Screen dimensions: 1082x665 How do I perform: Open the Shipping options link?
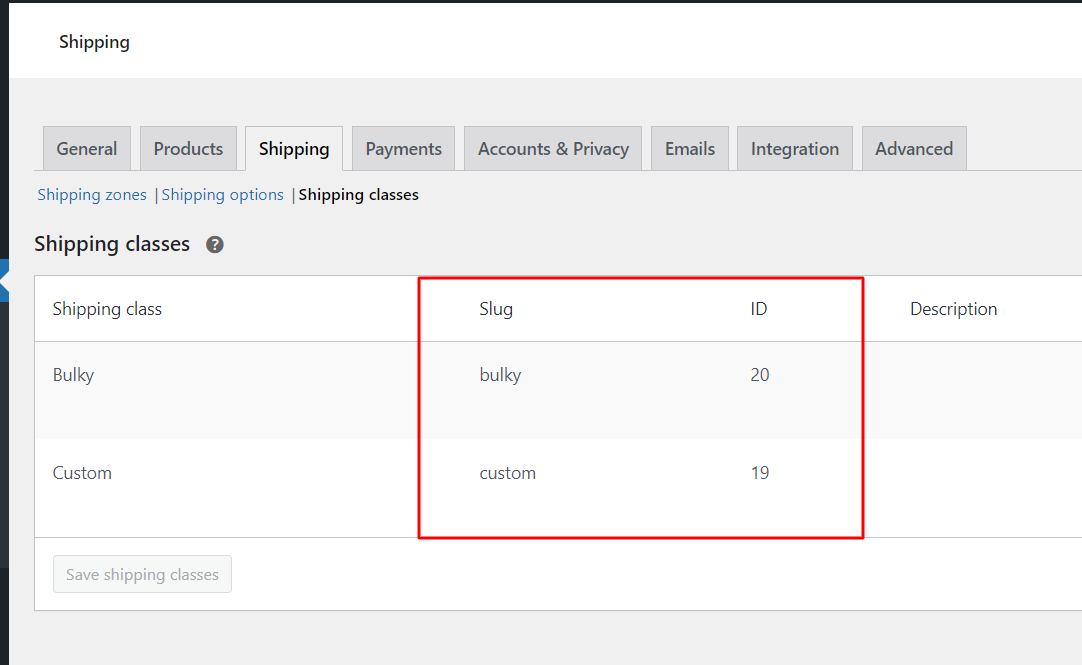[x=222, y=195]
